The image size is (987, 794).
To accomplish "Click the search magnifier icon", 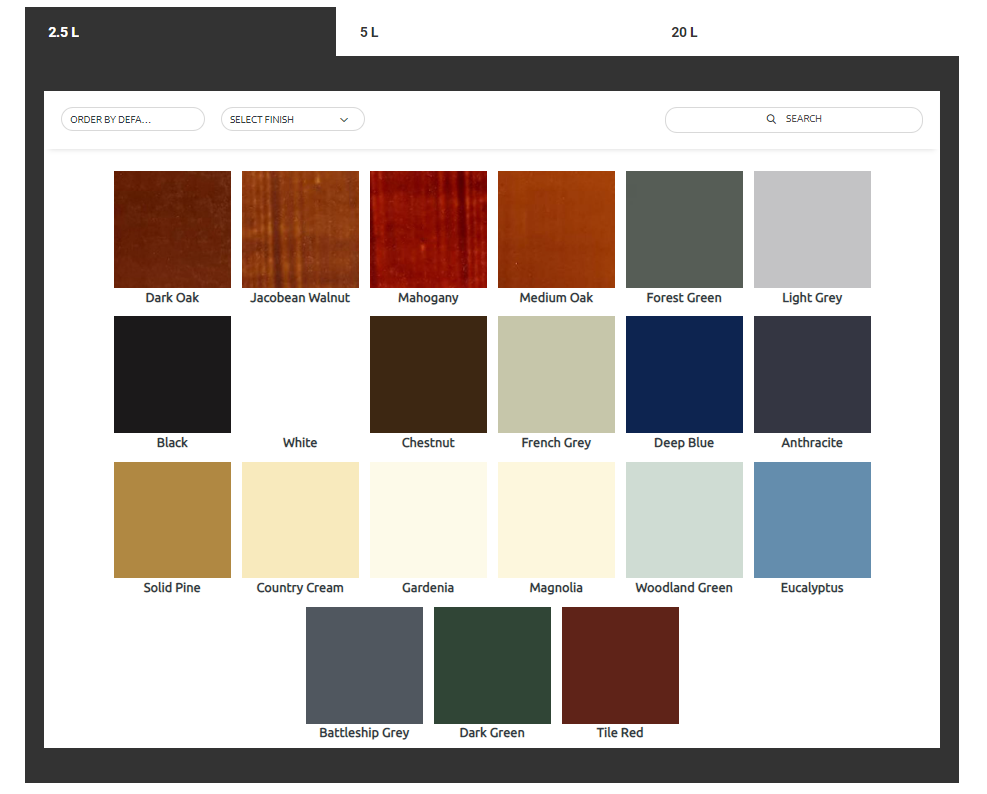I will (771, 119).
